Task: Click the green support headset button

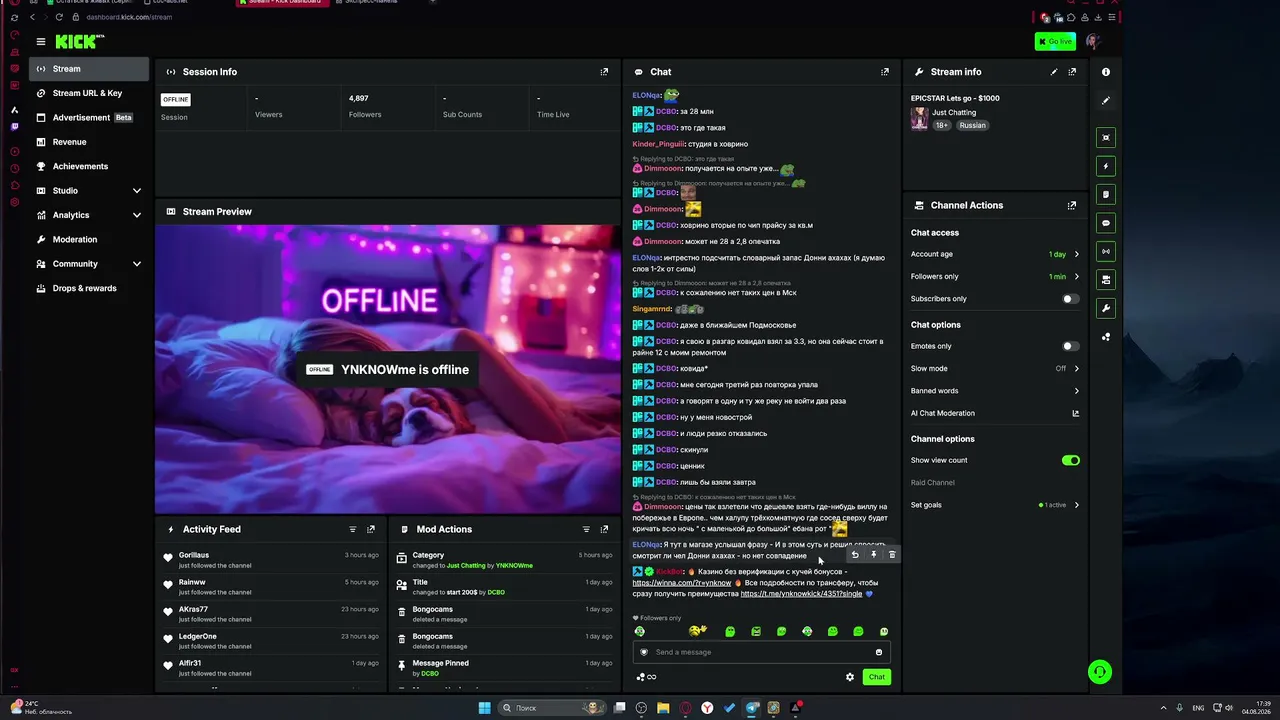Action: point(1100,672)
